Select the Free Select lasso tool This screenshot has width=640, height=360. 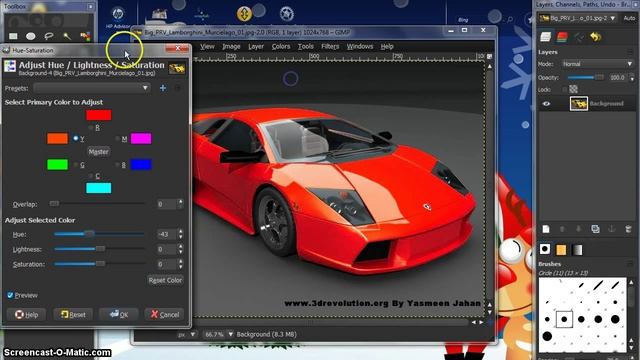[49, 36]
